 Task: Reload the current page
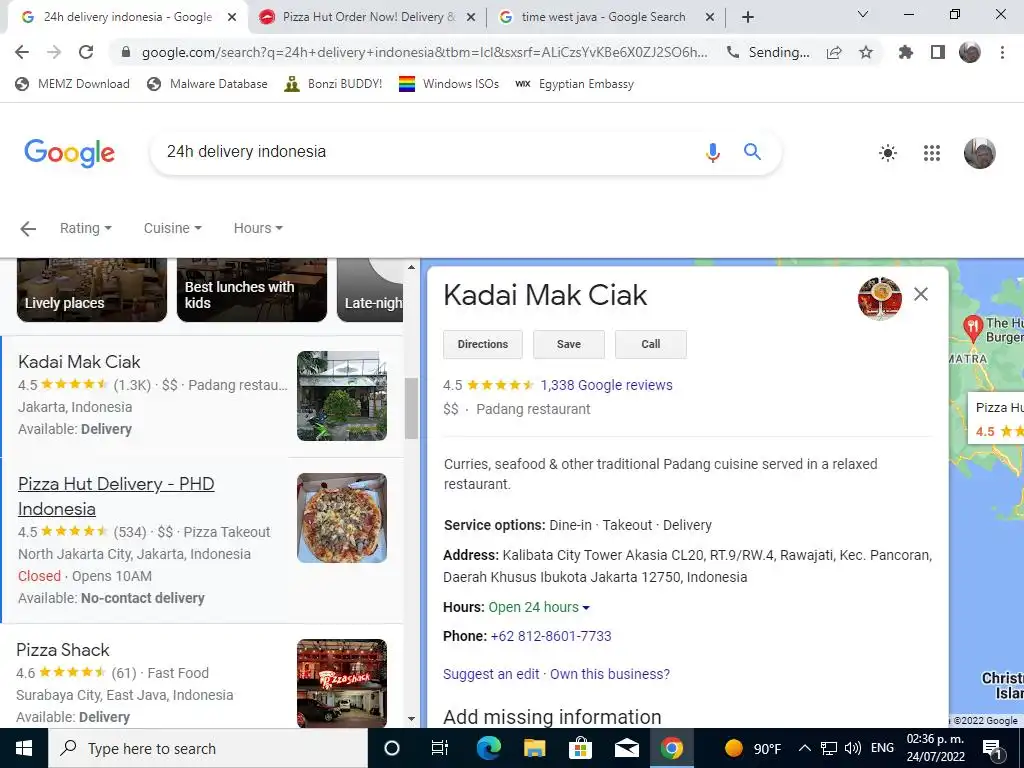pyautogui.click(x=86, y=52)
